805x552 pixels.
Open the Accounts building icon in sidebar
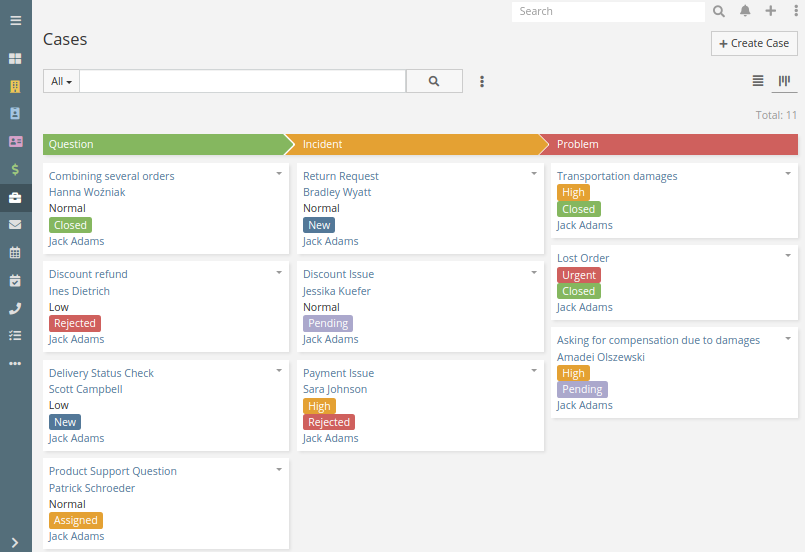point(15,86)
